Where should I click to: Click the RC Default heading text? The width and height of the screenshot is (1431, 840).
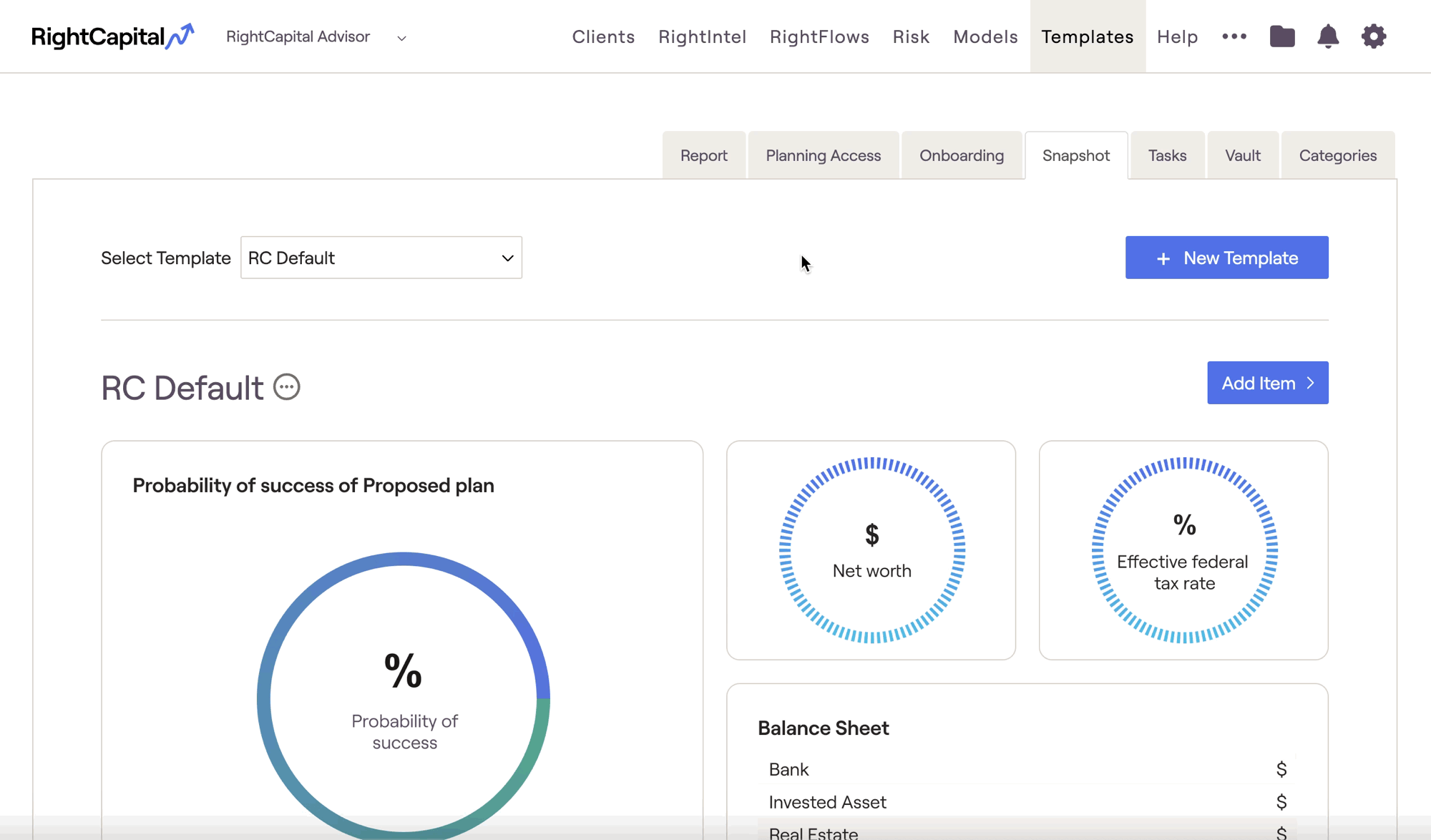[182, 388]
